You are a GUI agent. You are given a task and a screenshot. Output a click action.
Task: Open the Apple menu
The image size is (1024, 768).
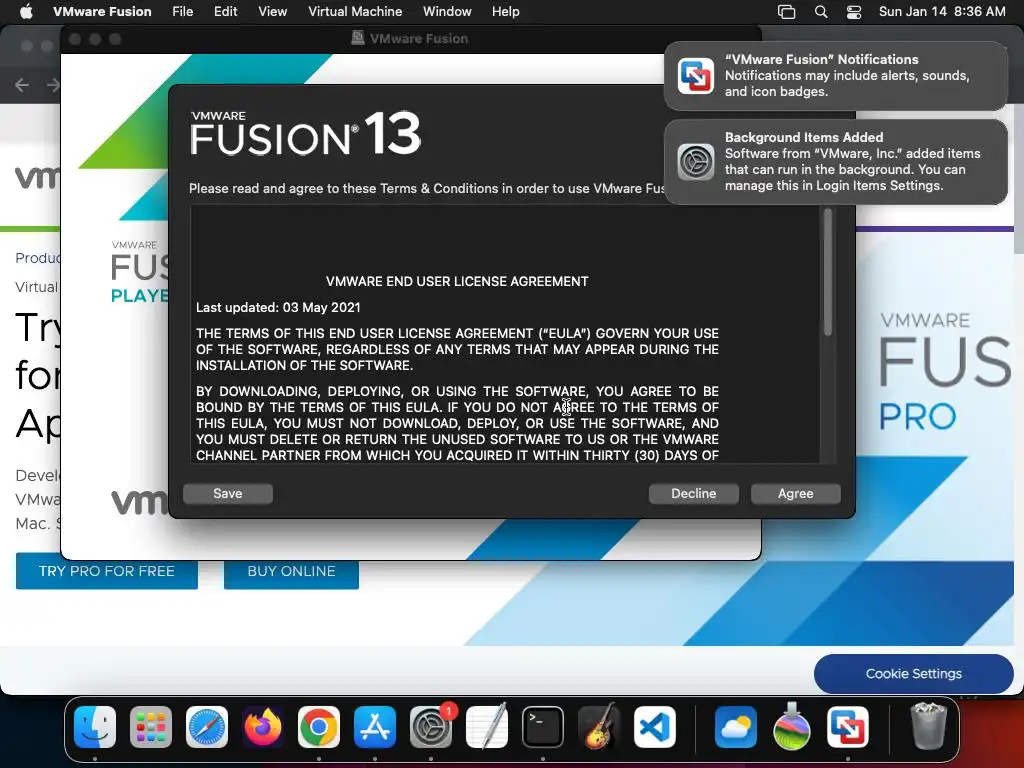(x=26, y=11)
